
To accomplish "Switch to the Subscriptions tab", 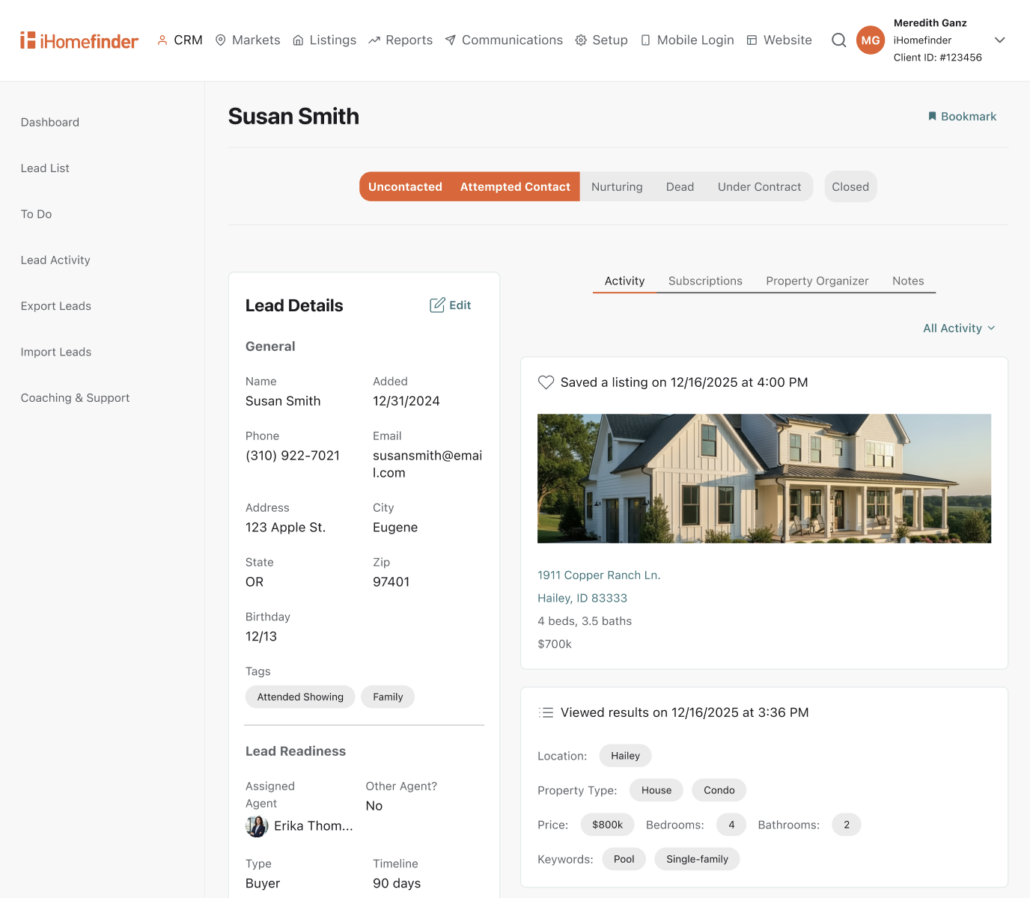I will coord(705,281).
